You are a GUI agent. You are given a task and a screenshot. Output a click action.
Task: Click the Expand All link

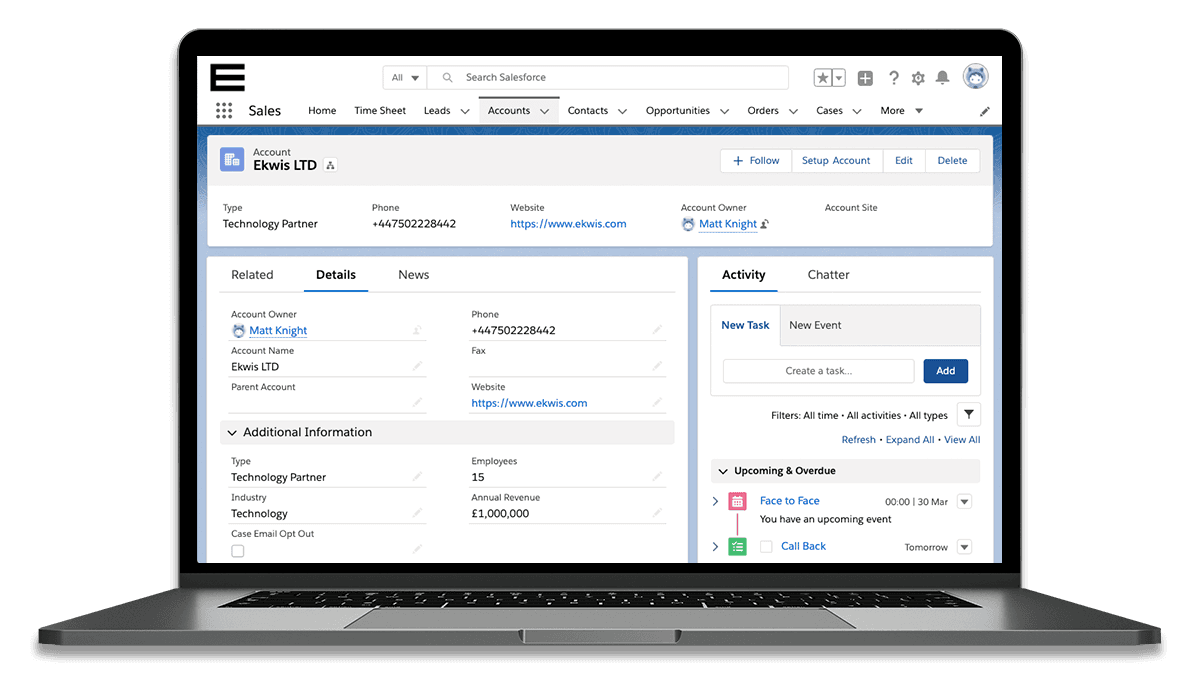tap(910, 440)
